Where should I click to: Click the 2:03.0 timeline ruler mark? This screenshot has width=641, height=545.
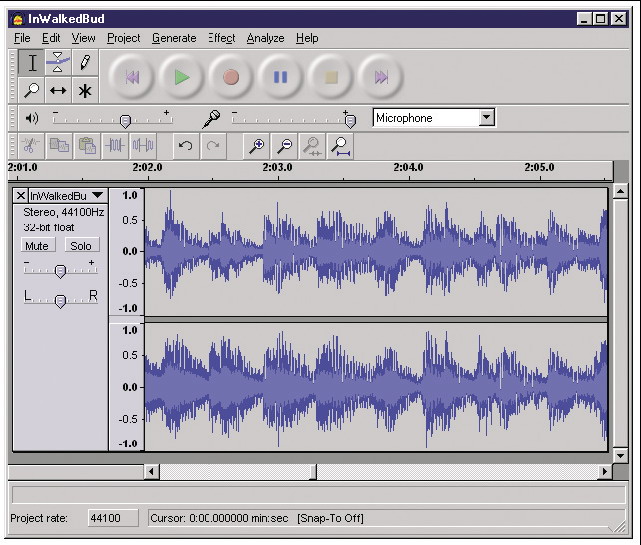(x=278, y=167)
